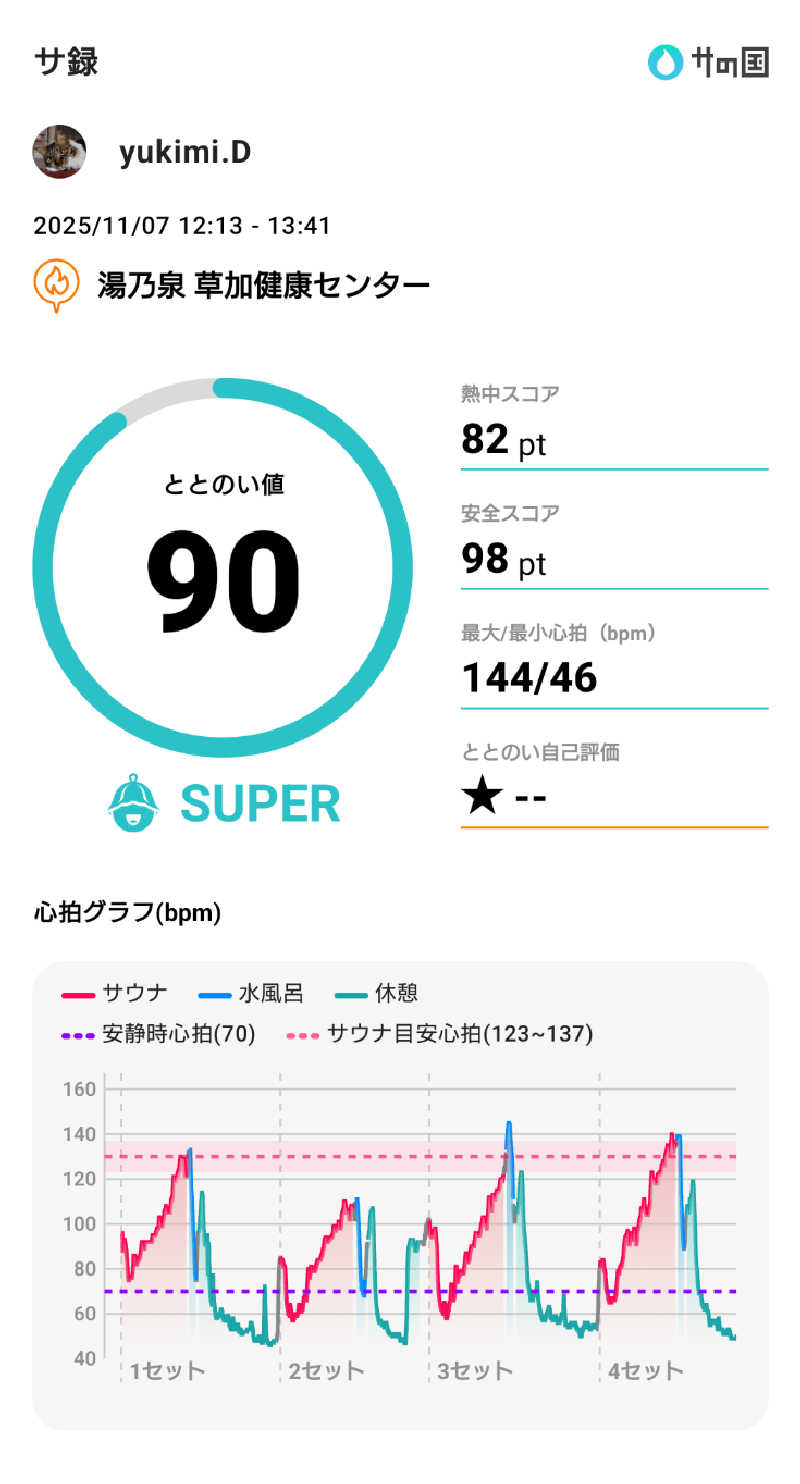Click the 熱中スコア 82 pt field
Screen dimensions: 800x1484
click(613, 428)
